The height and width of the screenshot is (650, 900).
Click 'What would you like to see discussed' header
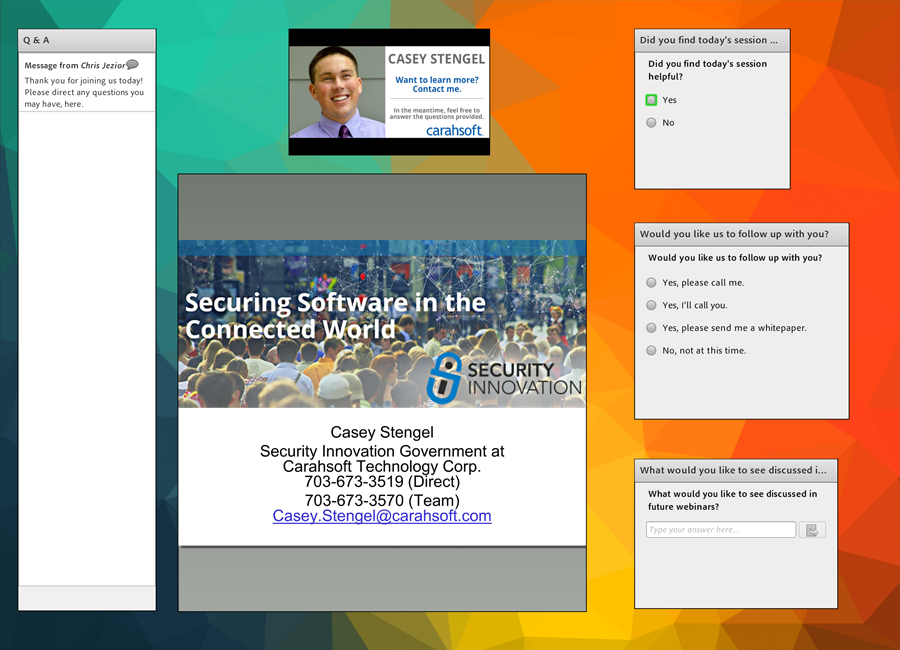click(735, 470)
